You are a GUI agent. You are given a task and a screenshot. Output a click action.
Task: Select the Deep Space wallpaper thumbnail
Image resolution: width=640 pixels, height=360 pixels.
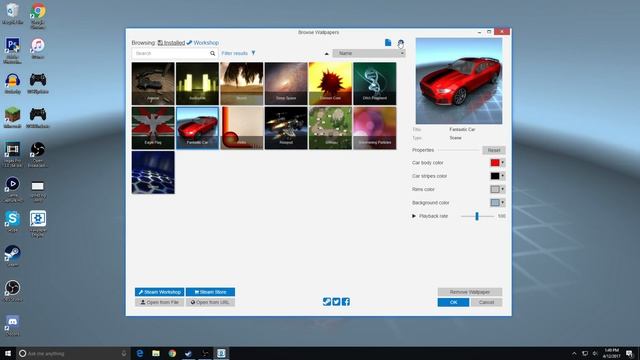pyautogui.click(x=286, y=83)
